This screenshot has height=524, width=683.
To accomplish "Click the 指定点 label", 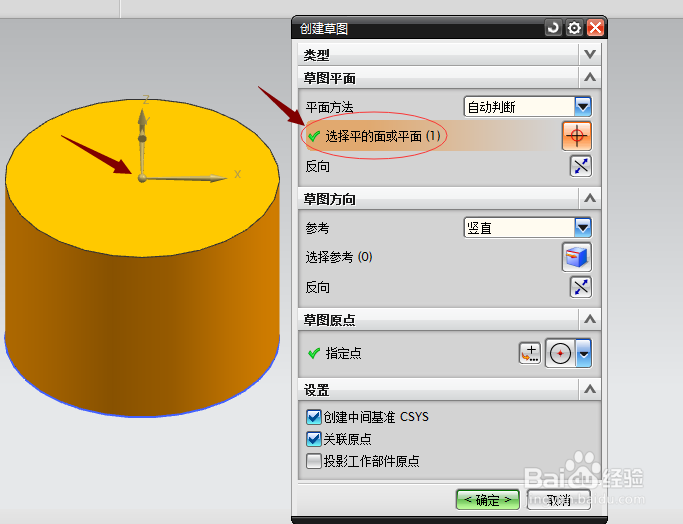I will 343,353.
